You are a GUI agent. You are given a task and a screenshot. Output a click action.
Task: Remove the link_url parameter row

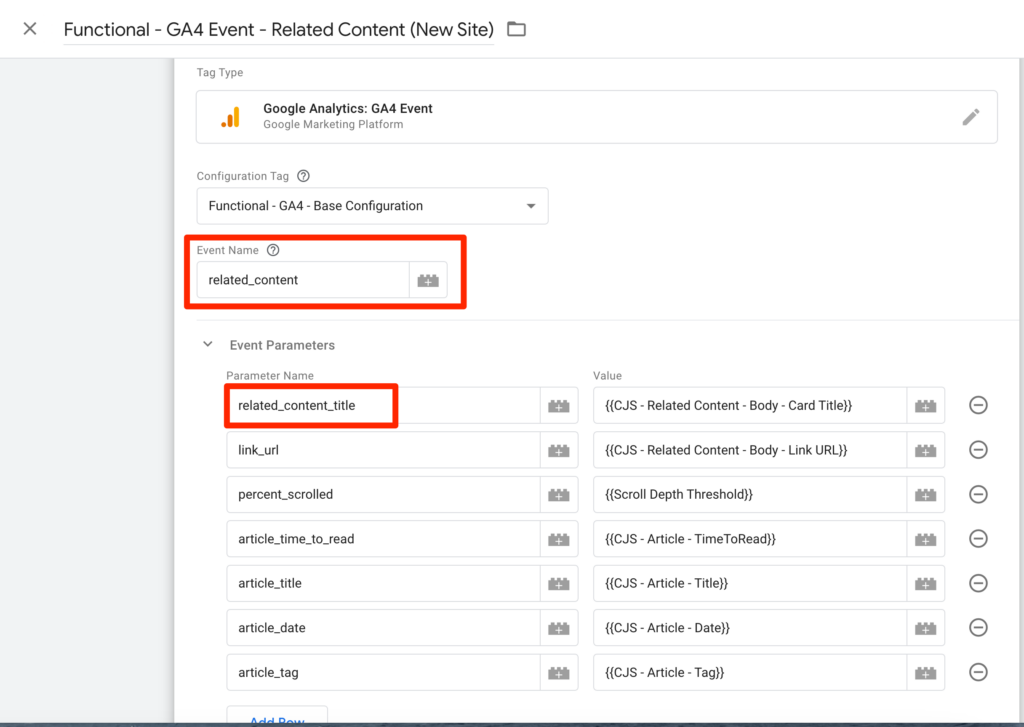point(978,450)
